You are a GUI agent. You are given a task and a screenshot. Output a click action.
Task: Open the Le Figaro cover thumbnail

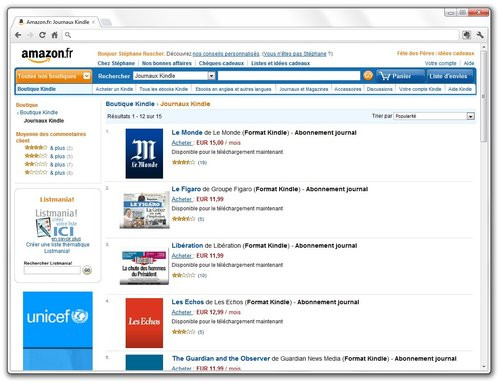[145, 210]
